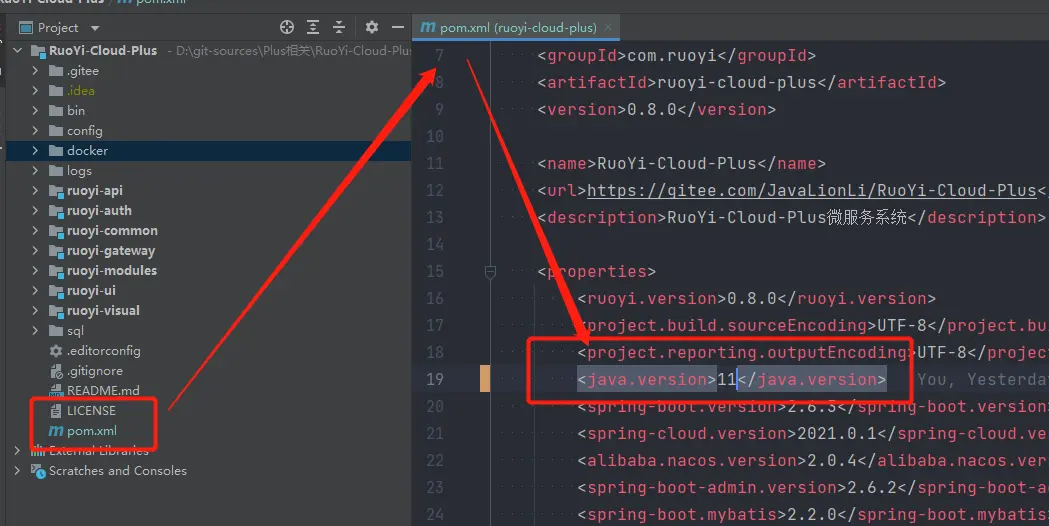
Task: Expand the ruoyi-api module
Action: coord(35,191)
